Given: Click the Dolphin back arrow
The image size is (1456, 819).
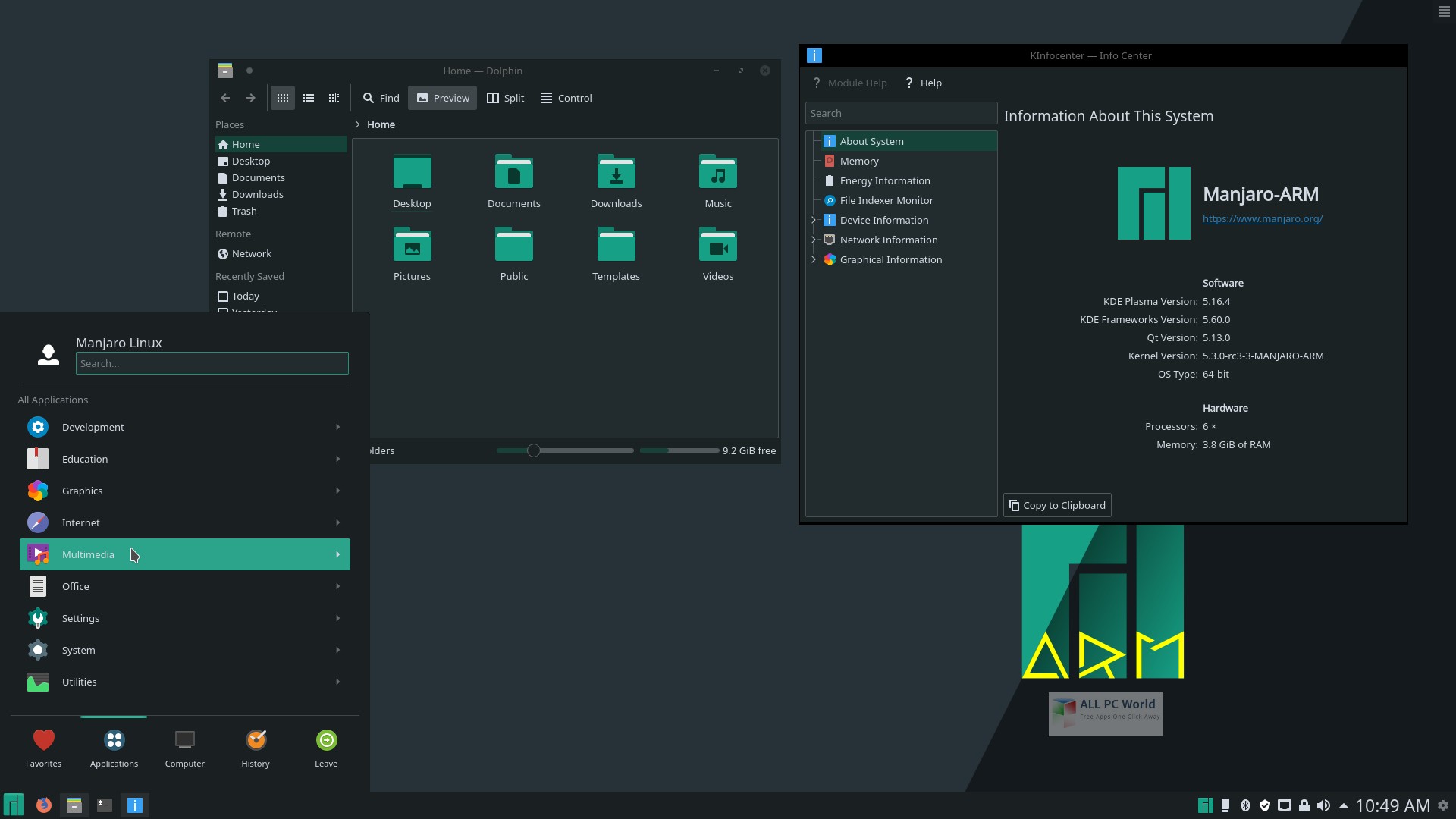Looking at the screenshot, I should tap(225, 98).
